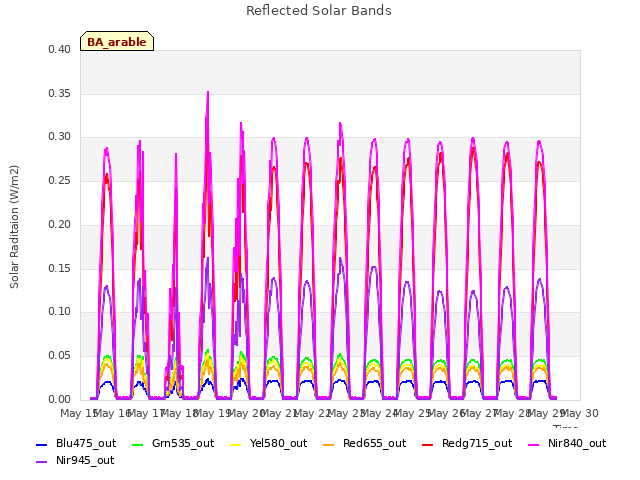
Task: Select the Yel580_out legend label
Action: 278,443
